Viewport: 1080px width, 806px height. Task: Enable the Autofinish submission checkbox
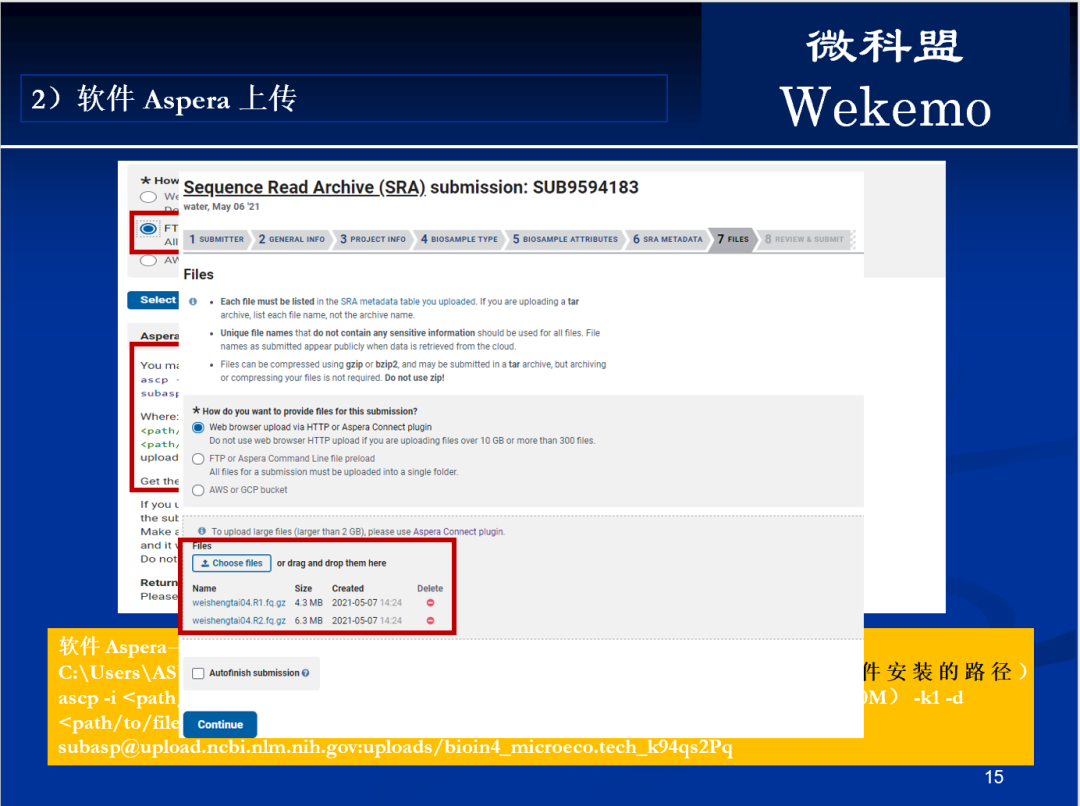[x=198, y=673]
